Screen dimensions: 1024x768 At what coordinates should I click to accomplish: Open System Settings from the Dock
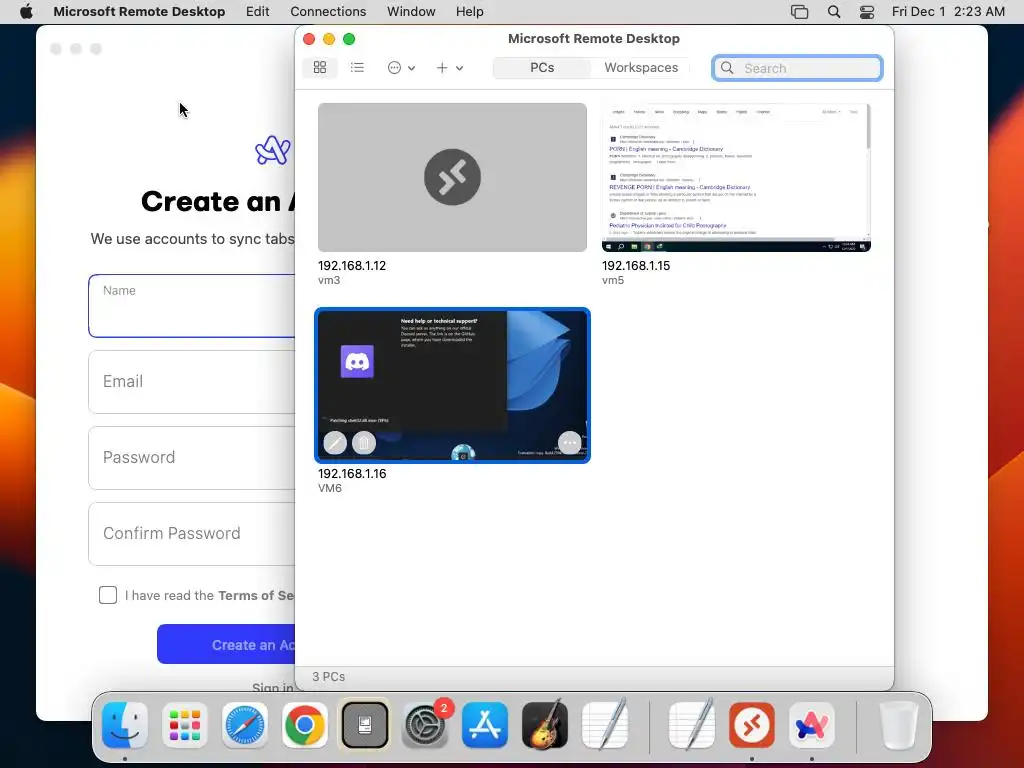pyautogui.click(x=424, y=725)
